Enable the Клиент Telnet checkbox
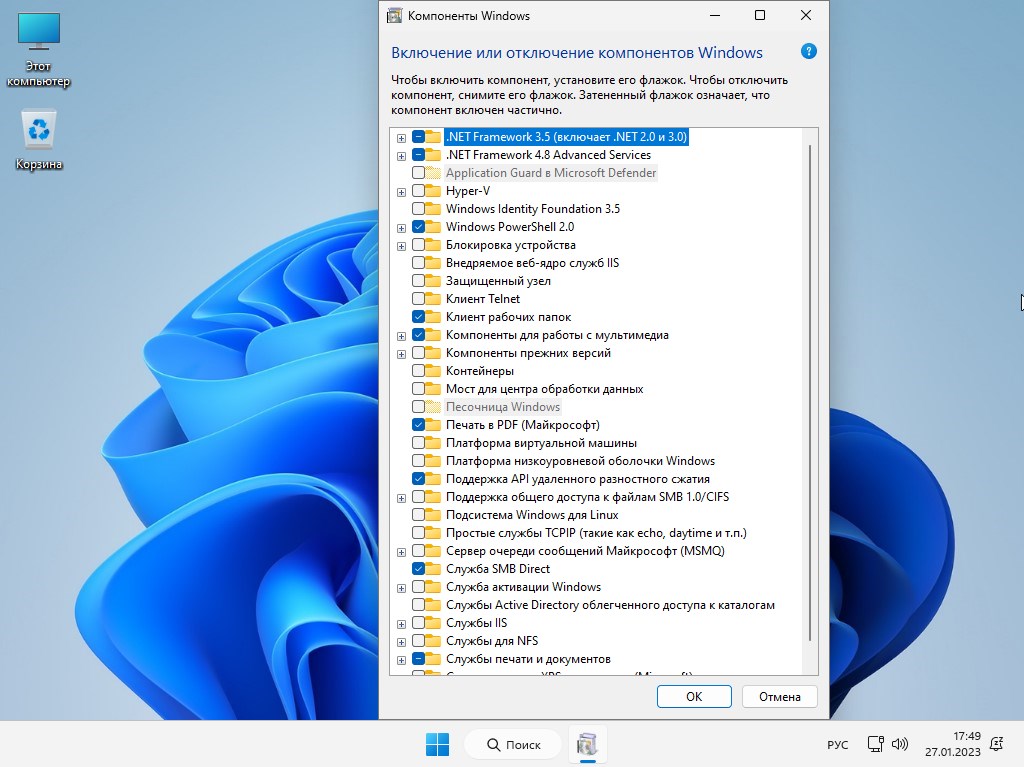1024x767 pixels. click(x=418, y=299)
